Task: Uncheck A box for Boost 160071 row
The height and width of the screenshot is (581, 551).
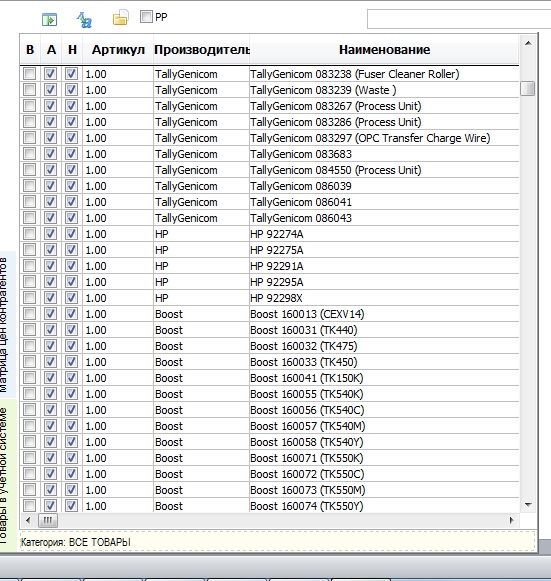Action: (x=50, y=458)
